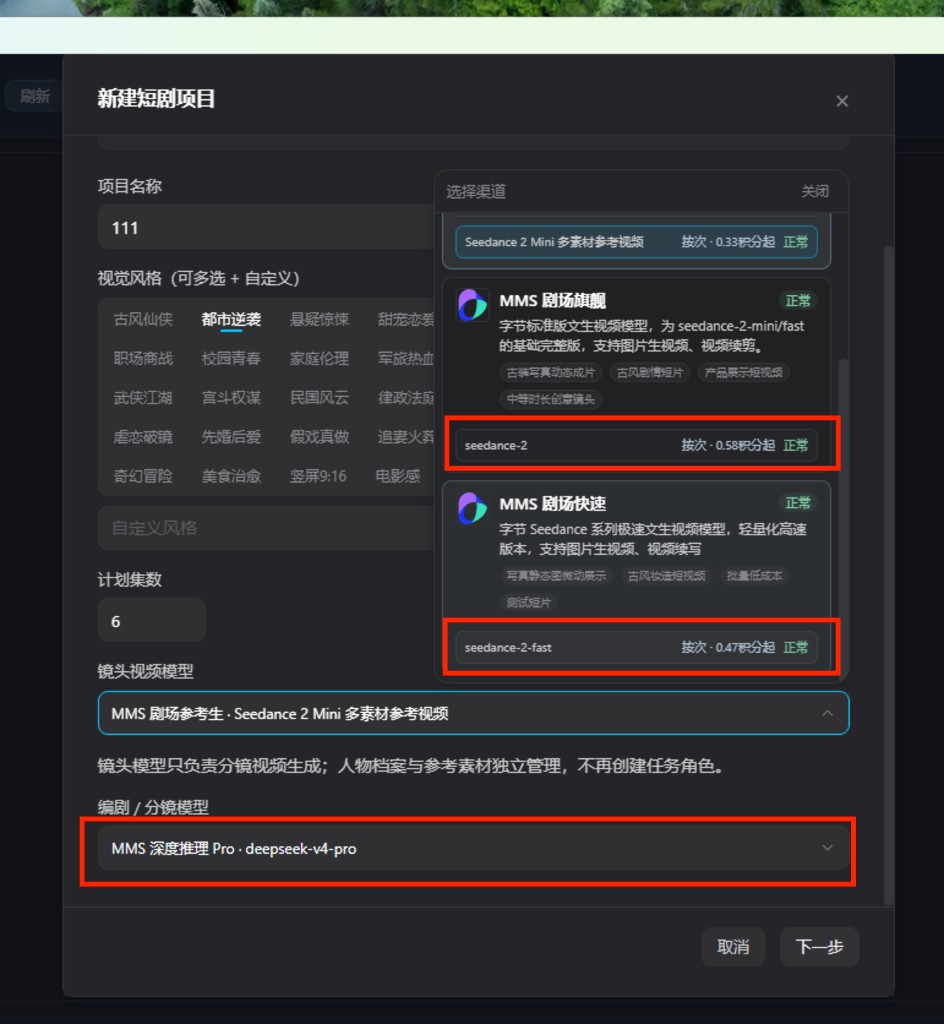Click the MMS 剧场快速 channel logo icon

pos(472,508)
